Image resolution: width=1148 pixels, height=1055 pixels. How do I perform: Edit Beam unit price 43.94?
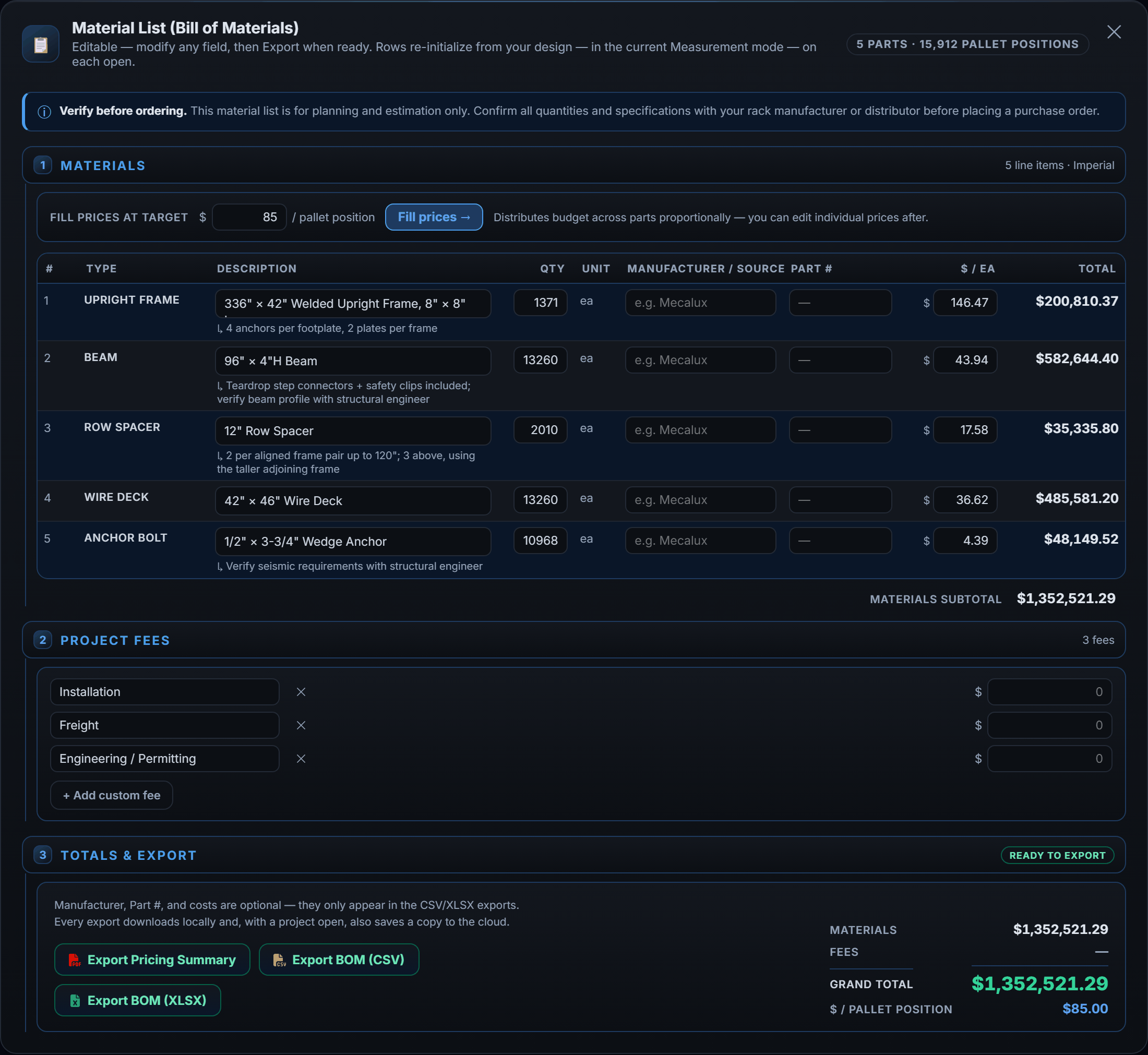(x=965, y=360)
